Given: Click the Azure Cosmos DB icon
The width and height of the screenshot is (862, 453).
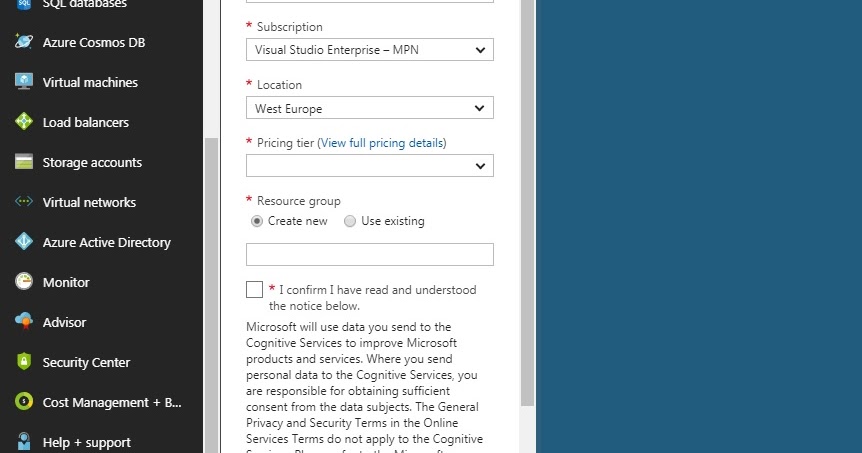Looking at the screenshot, I should click(x=24, y=42).
